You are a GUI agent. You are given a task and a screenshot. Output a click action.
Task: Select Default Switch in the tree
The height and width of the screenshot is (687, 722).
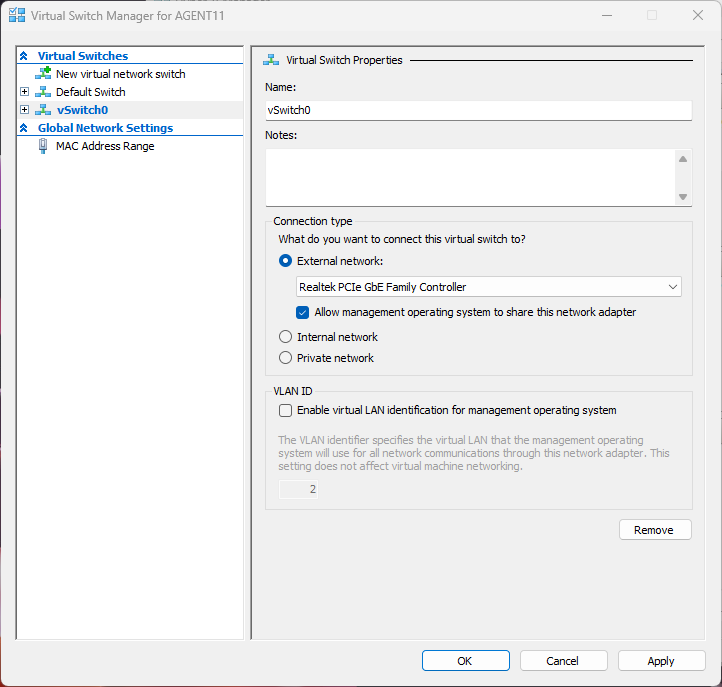pos(91,92)
